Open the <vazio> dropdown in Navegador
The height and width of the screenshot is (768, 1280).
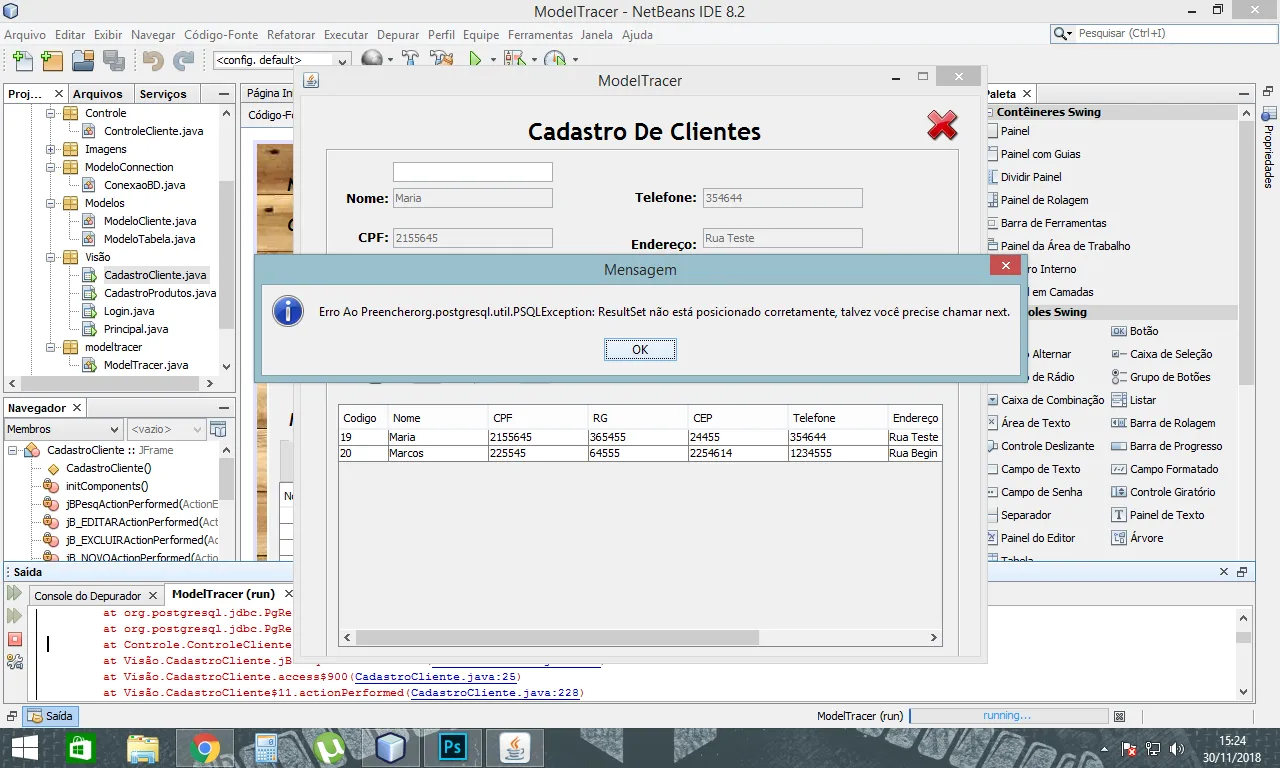pyautogui.click(x=166, y=429)
